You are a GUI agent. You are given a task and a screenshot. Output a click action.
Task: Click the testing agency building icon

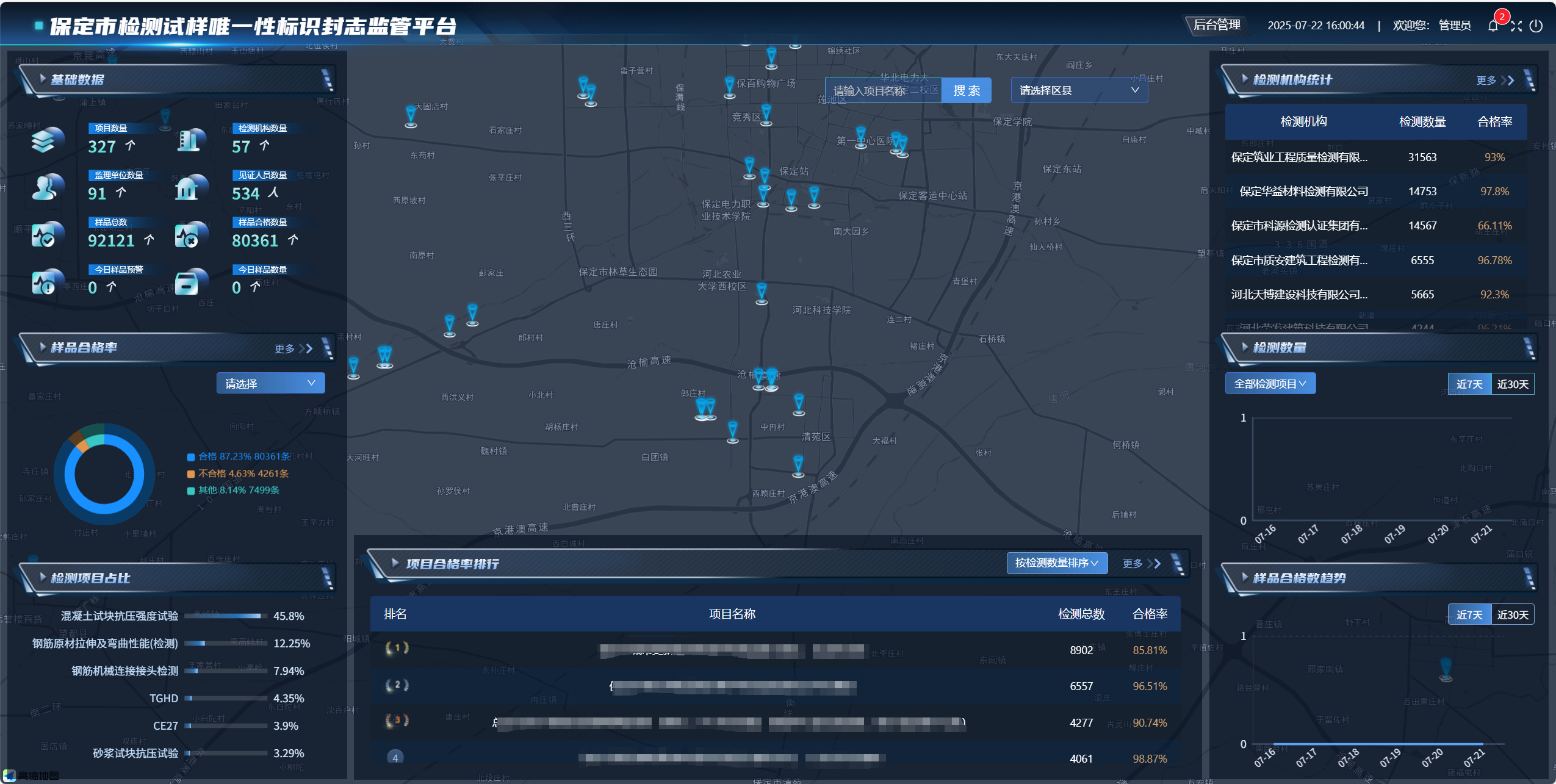point(190,140)
